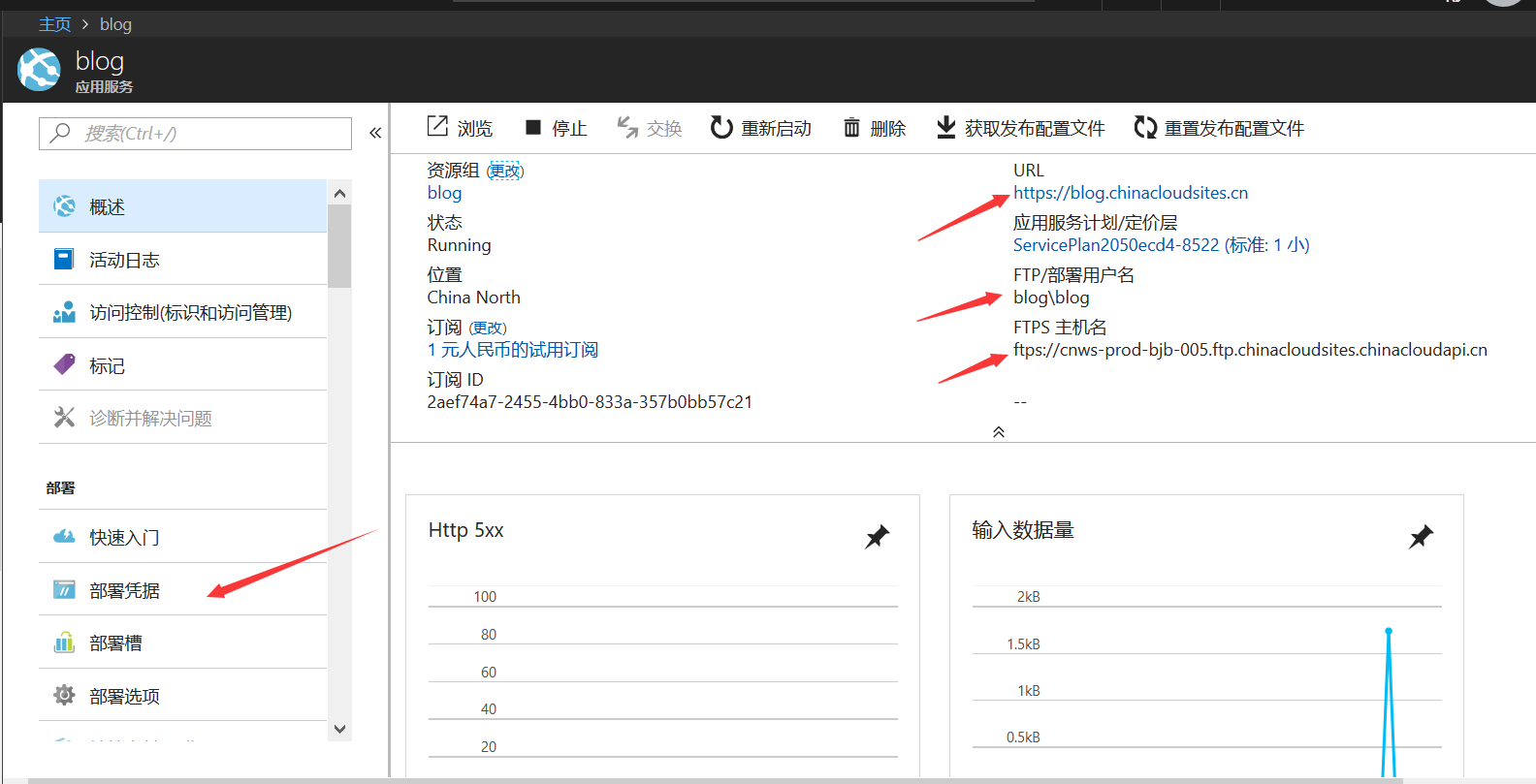
Task: Click 更改 link next to 资源组
Action: 504,171
